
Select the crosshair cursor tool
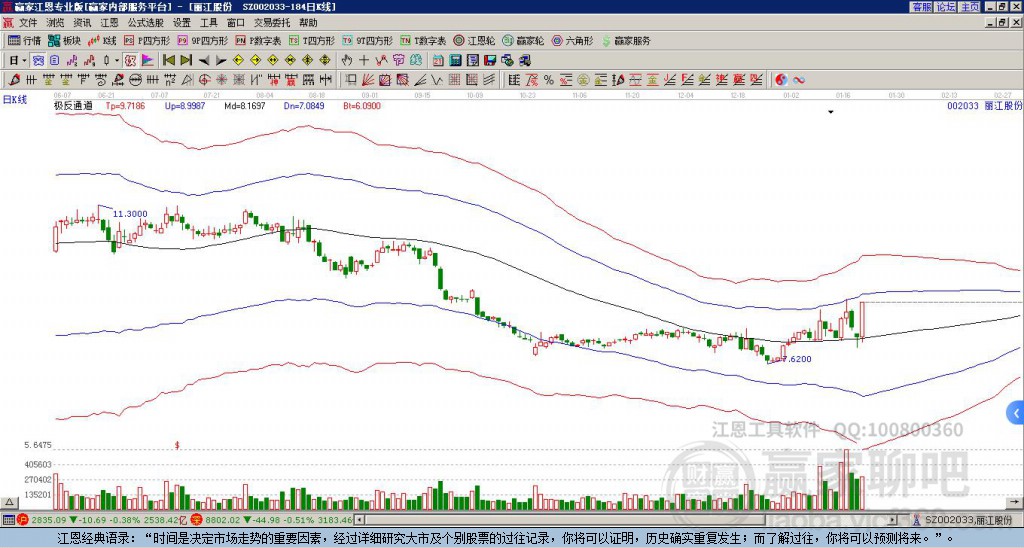364,61
